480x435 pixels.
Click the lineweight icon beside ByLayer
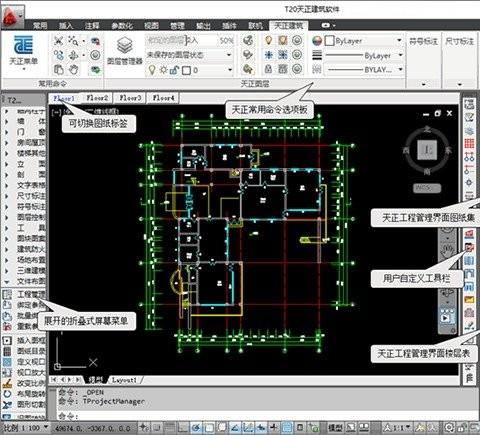317,55
